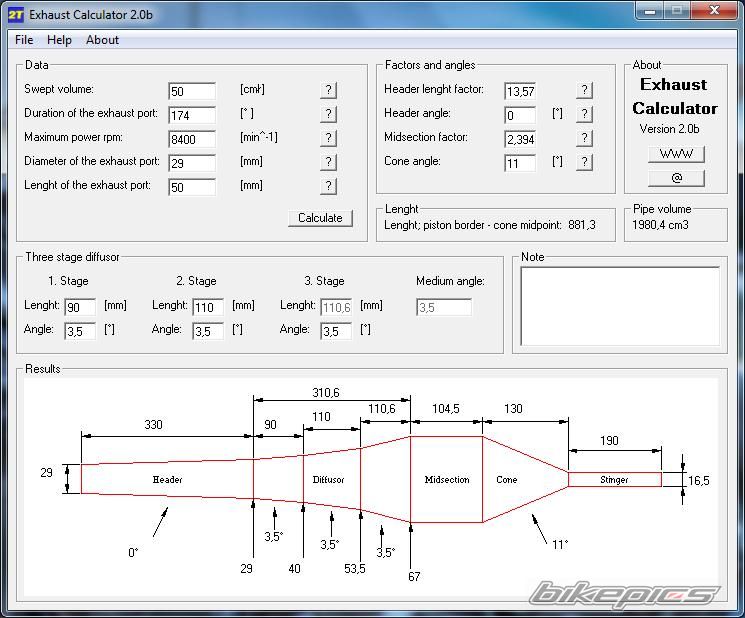Click the disabled 3. Stage Lenght field
The width and height of the screenshot is (745, 618).
point(336,307)
